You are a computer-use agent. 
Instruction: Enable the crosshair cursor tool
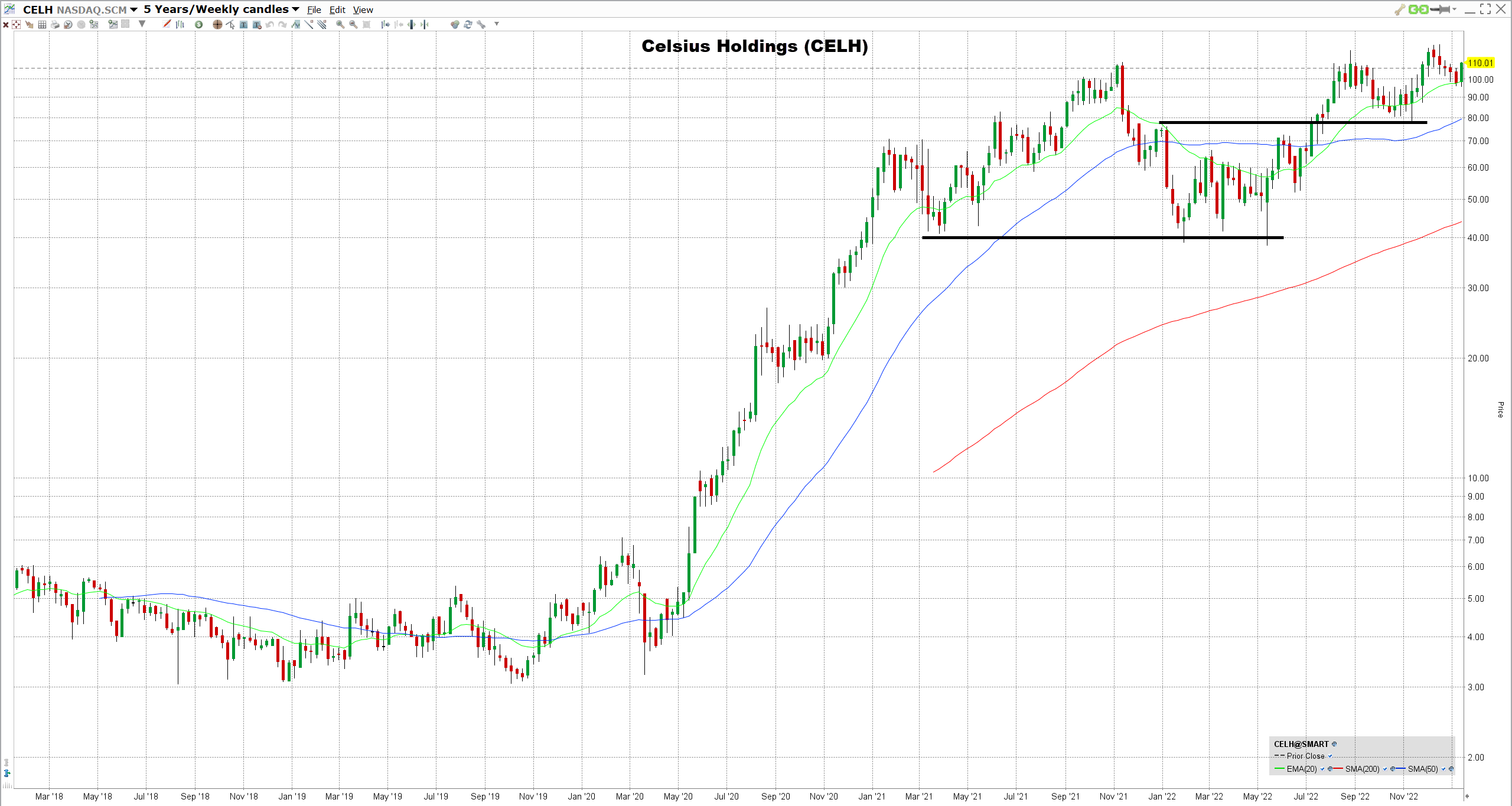tap(217, 24)
